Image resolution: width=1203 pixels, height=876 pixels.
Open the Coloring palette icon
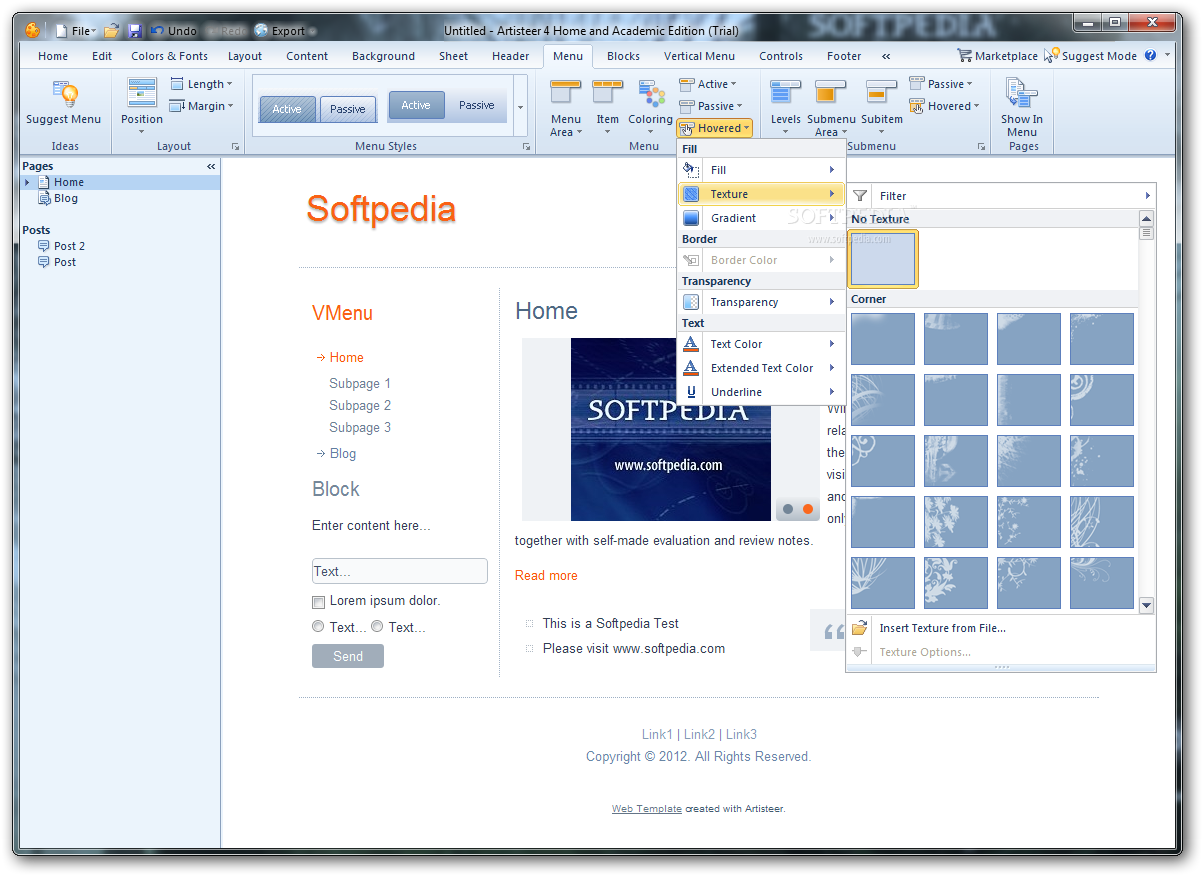pyautogui.click(x=651, y=94)
